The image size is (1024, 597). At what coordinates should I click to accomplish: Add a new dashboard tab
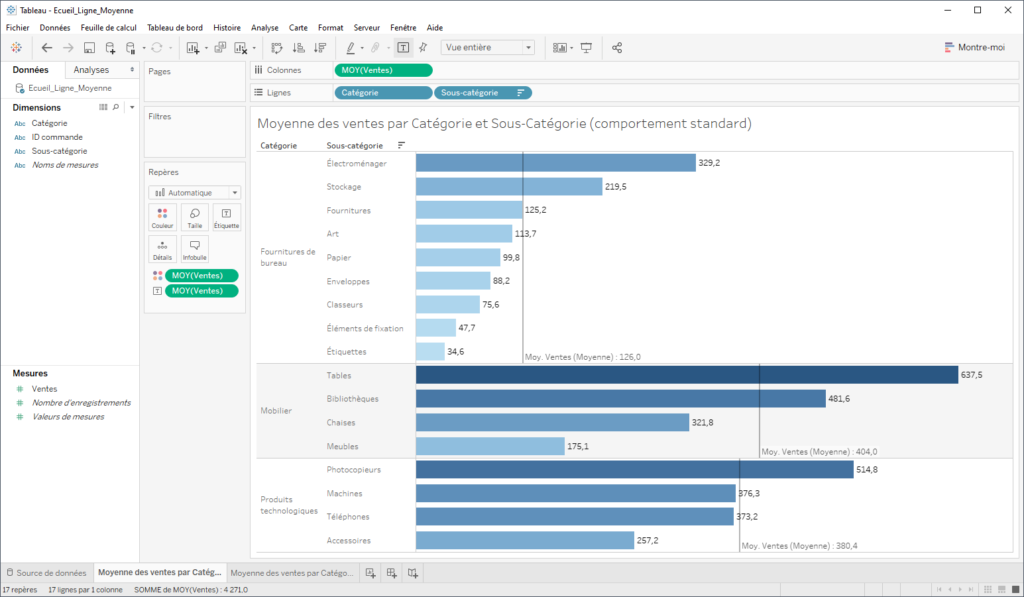pos(391,573)
